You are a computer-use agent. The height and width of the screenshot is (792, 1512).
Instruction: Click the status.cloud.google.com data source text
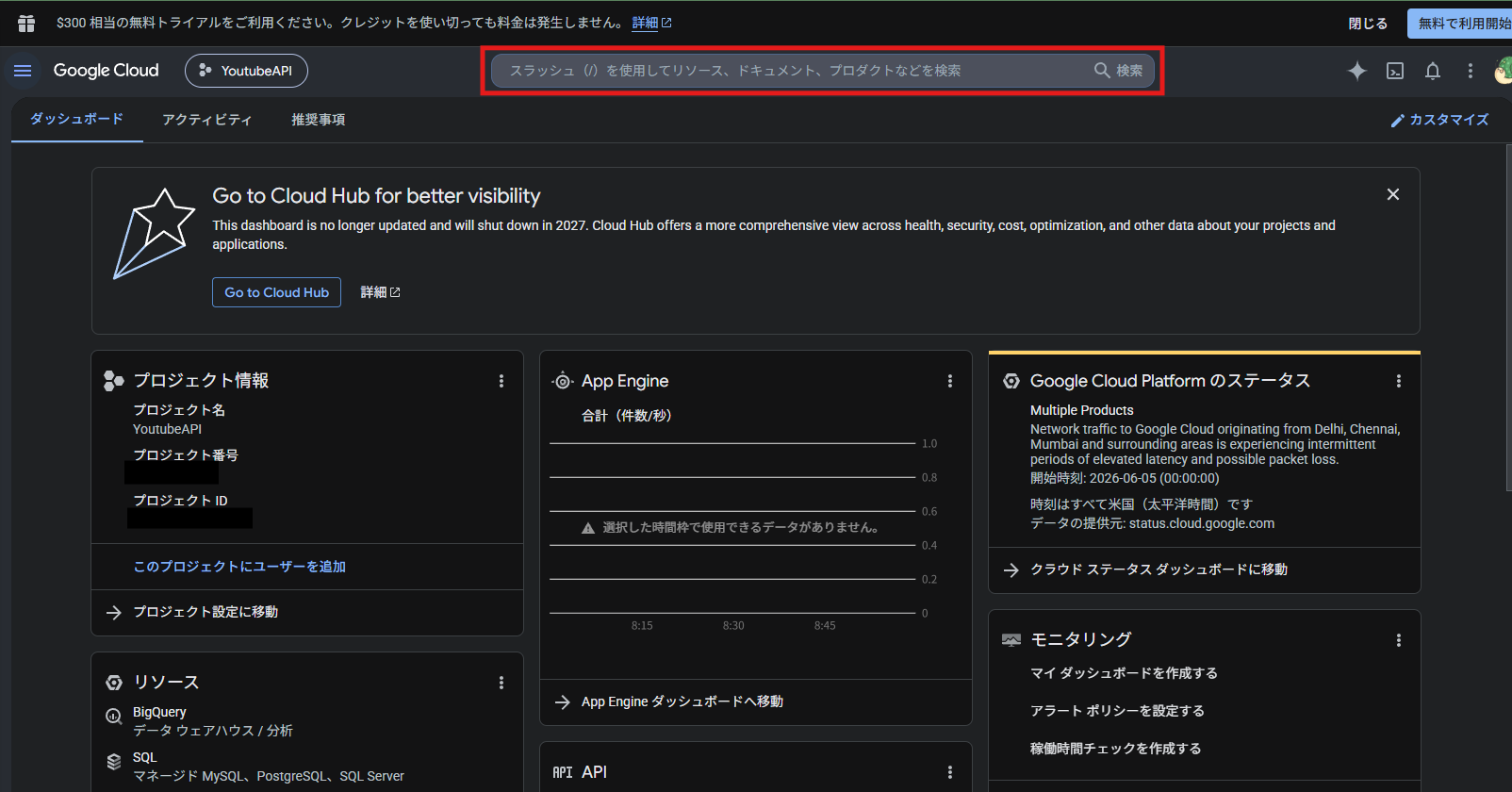click(x=1201, y=523)
